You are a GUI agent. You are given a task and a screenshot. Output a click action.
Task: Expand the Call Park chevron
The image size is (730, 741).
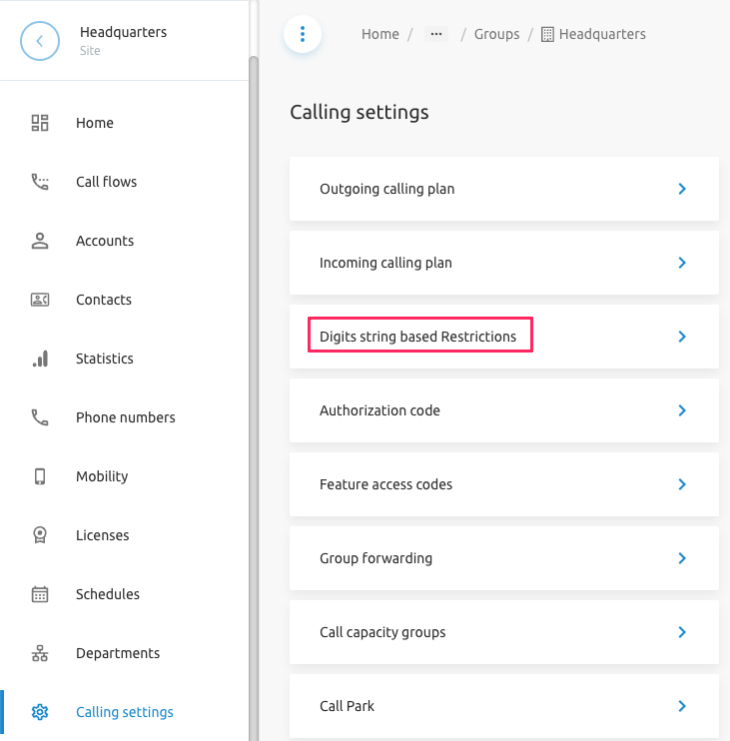point(682,706)
